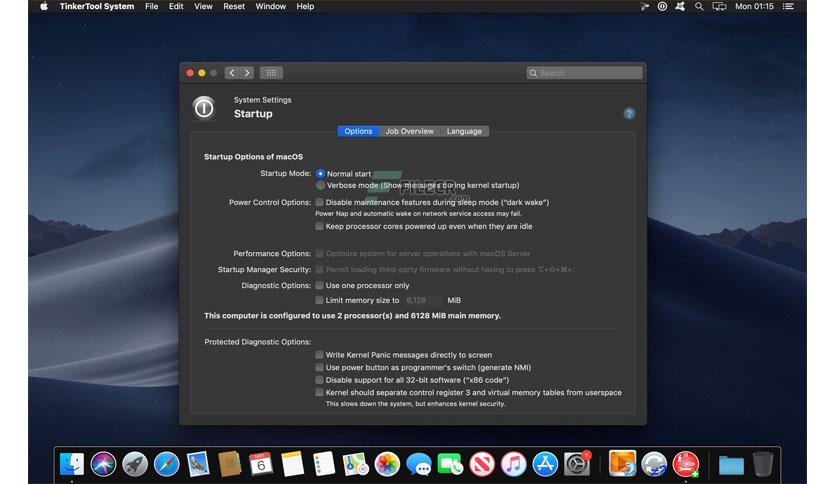The width and height of the screenshot is (836, 484).
Task: Open the File menu
Action: pos(151,6)
